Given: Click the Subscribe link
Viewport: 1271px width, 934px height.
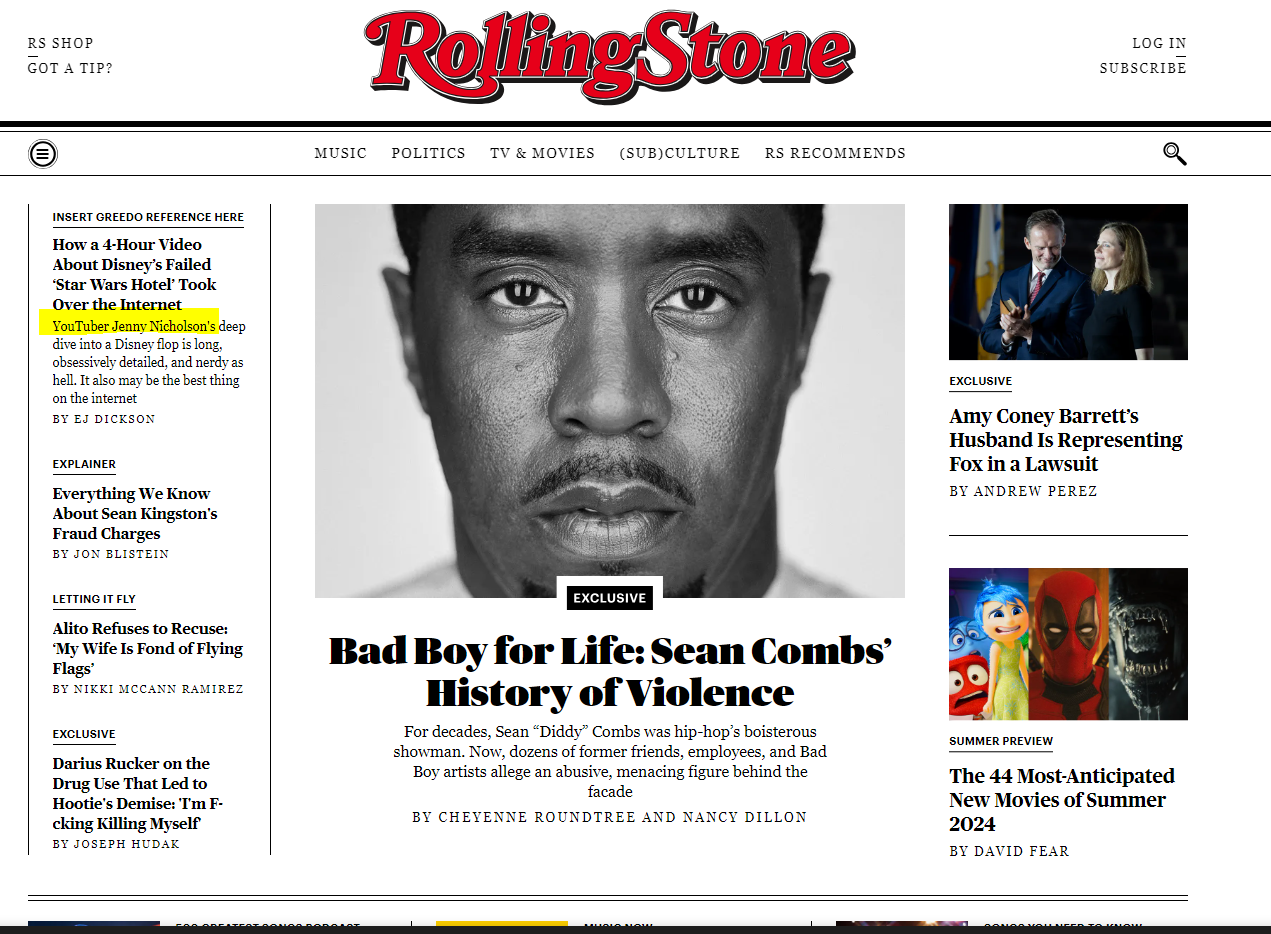Looking at the screenshot, I should pos(1144,68).
